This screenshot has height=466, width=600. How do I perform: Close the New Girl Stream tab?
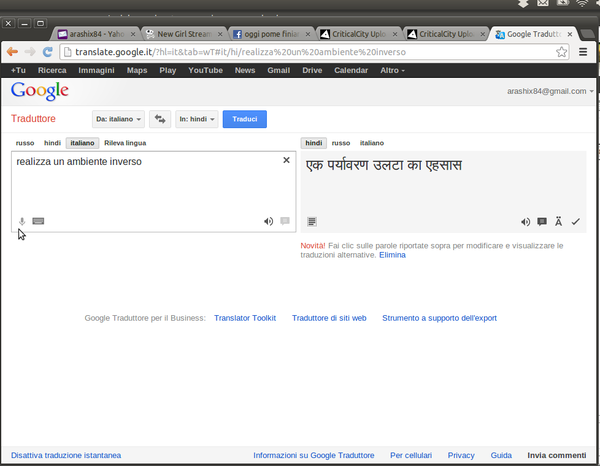220,34
